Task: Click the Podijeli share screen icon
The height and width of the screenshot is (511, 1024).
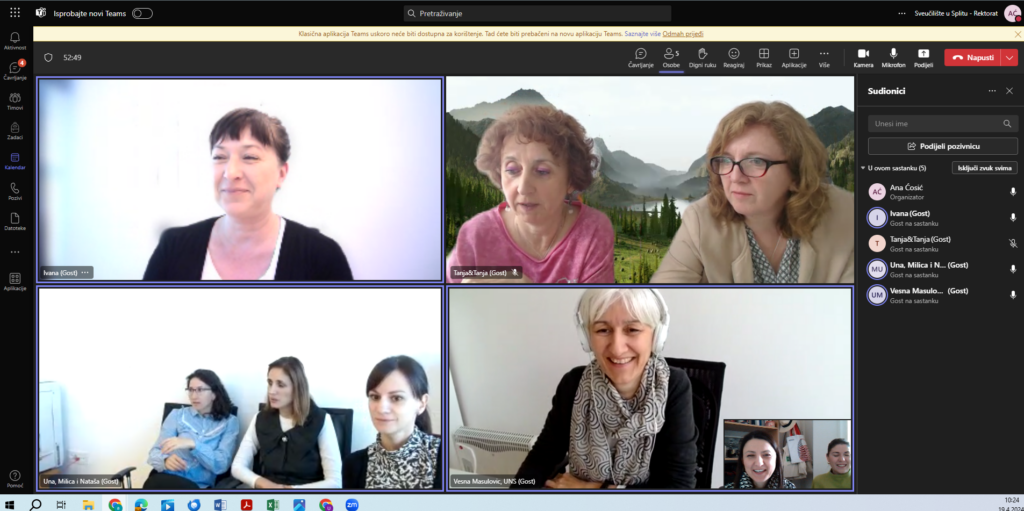Action: (923, 56)
